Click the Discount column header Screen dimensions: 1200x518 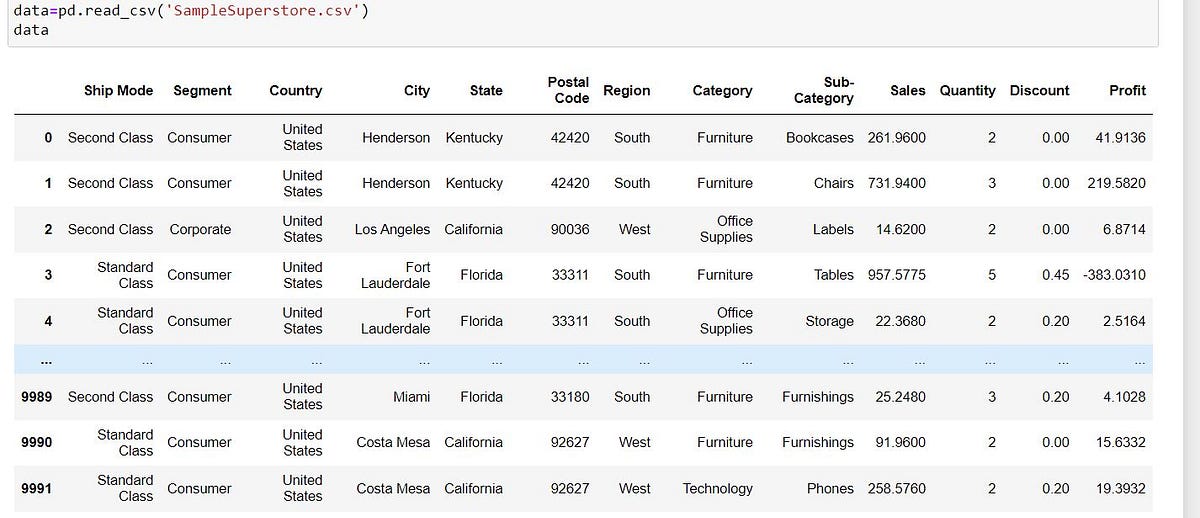pos(1040,90)
